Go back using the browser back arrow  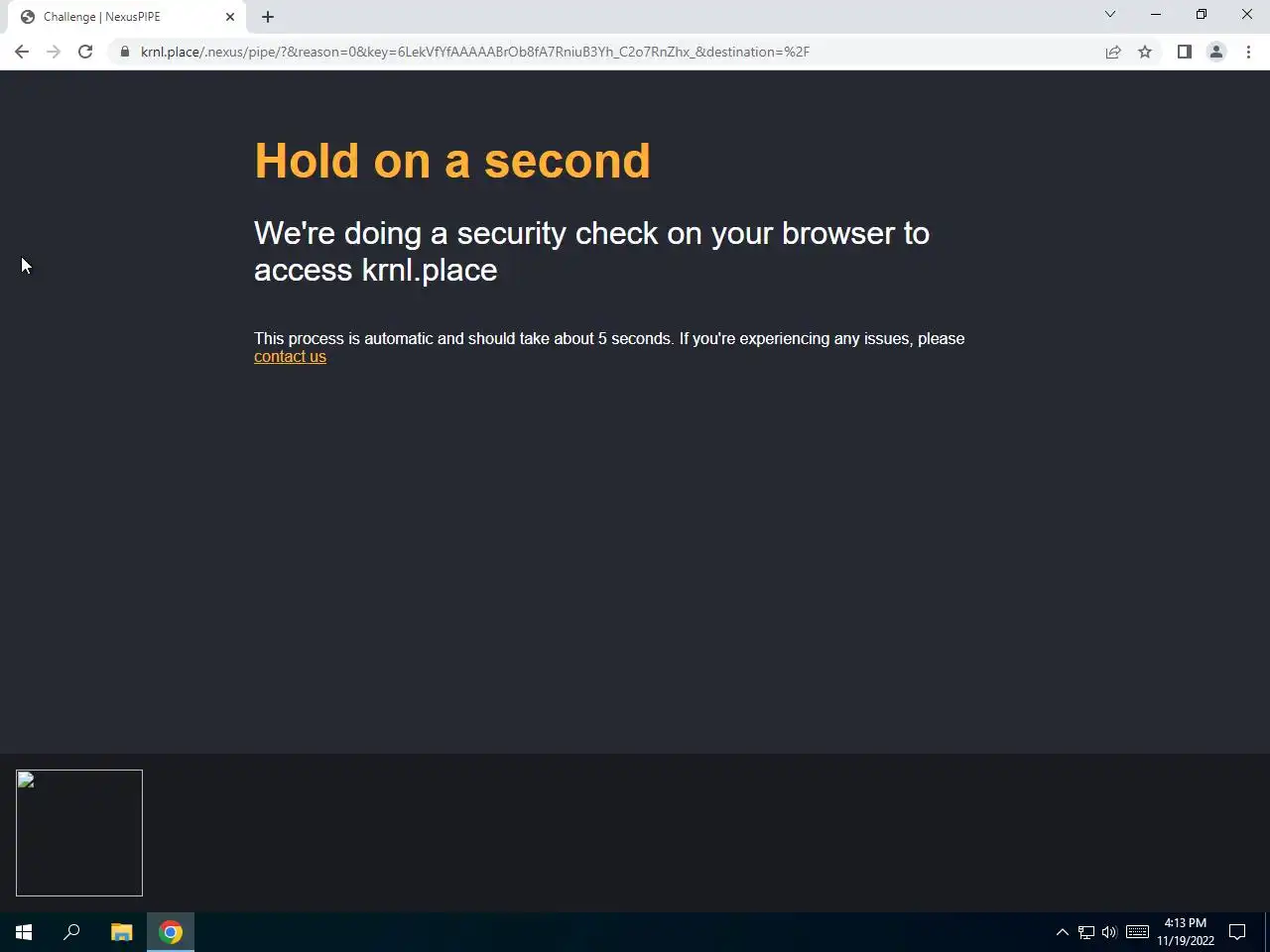tap(22, 52)
